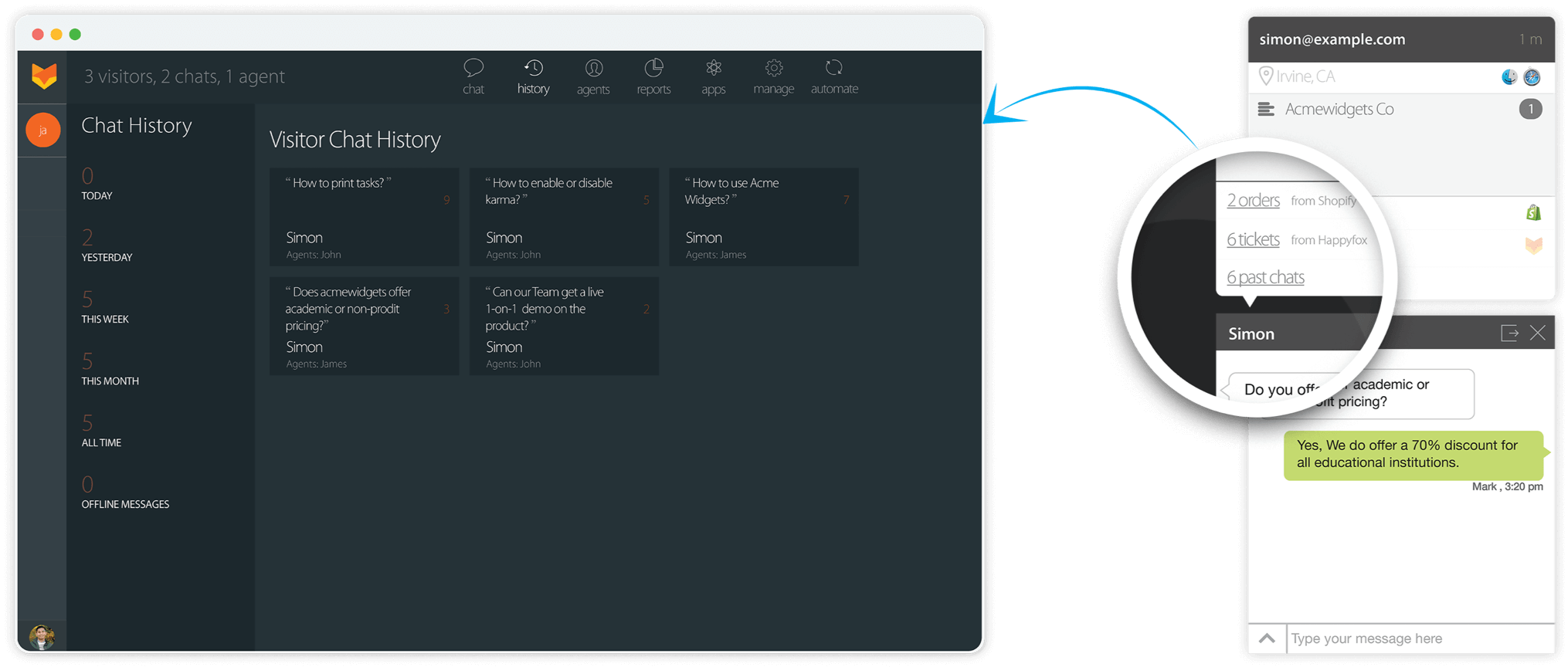Screen dimensions: 1568x667
Task: Click the Acmewidgets Co badge showing 1
Action: [1530, 110]
